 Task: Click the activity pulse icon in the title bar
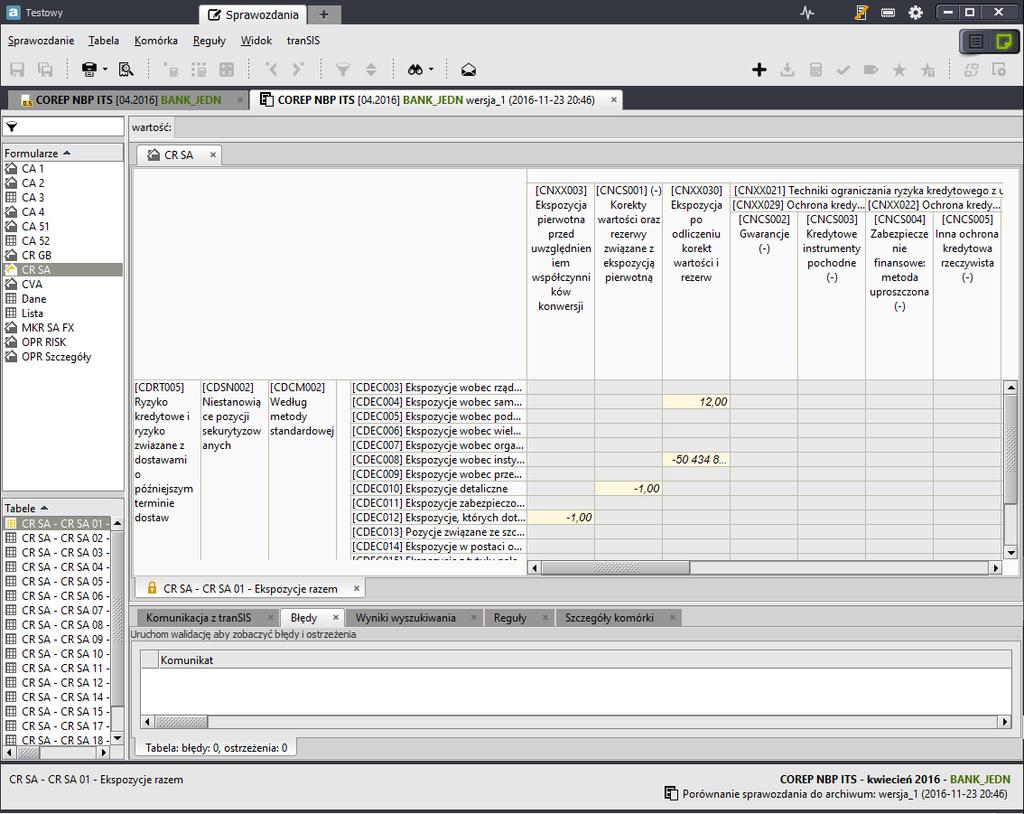(807, 12)
